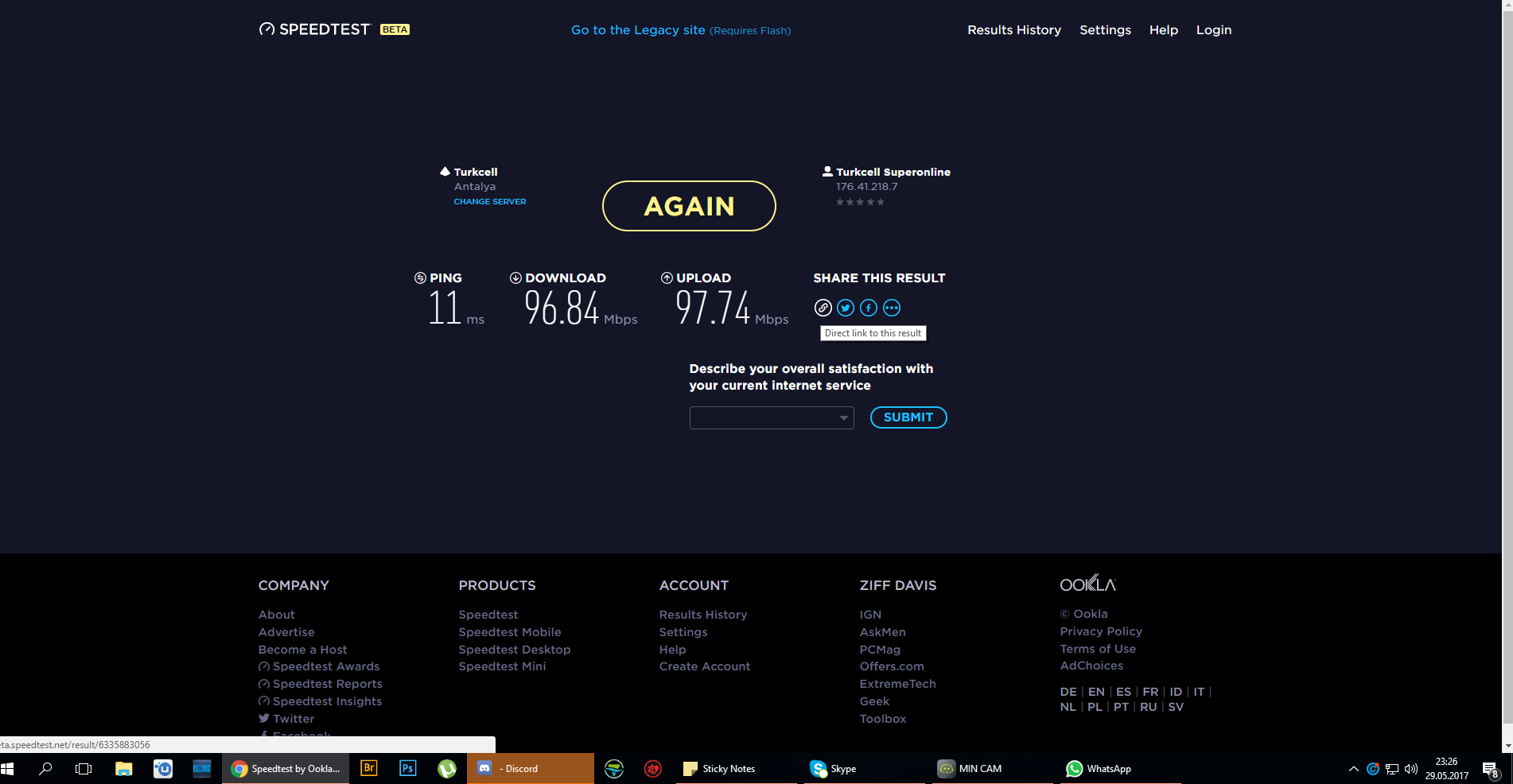This screenshot has width=1513, height=784.
Task: Share result on Facebook icon
Action: (x=869, y=308)
